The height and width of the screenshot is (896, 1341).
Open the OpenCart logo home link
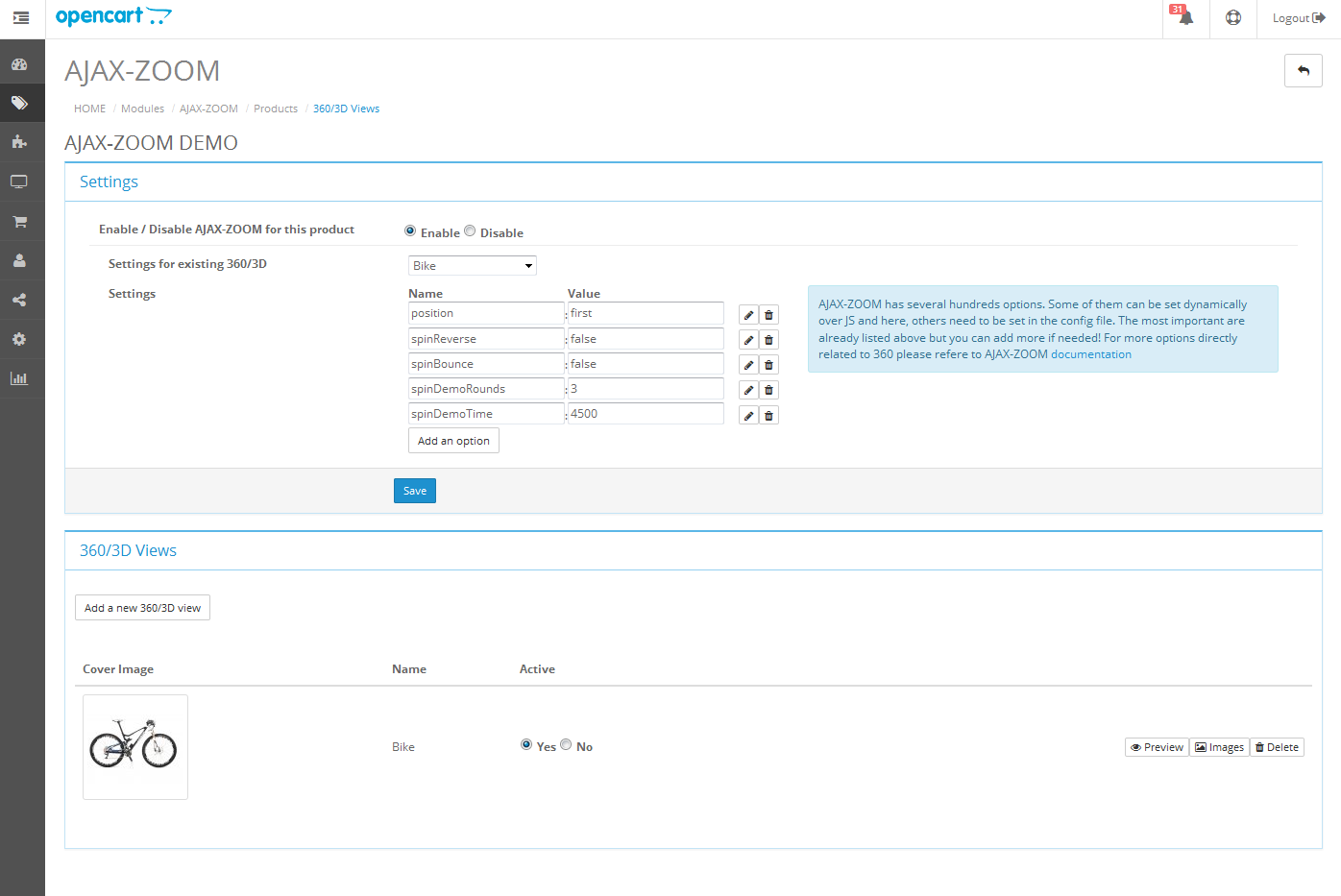pyautogui.click(x=113, y=16)
